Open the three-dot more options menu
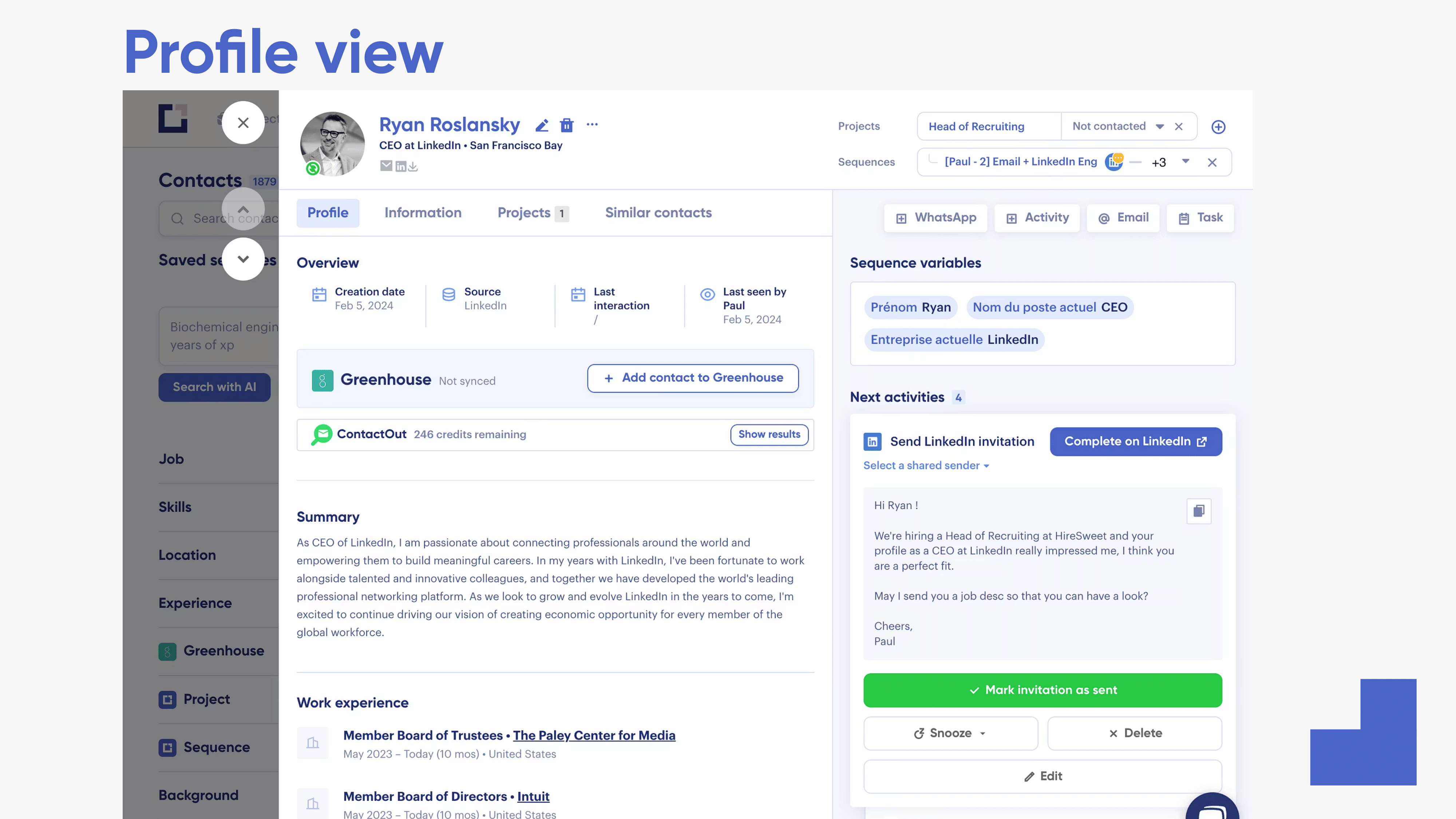The width and height of the screenshot is (1456, 819). pos(592,124)
